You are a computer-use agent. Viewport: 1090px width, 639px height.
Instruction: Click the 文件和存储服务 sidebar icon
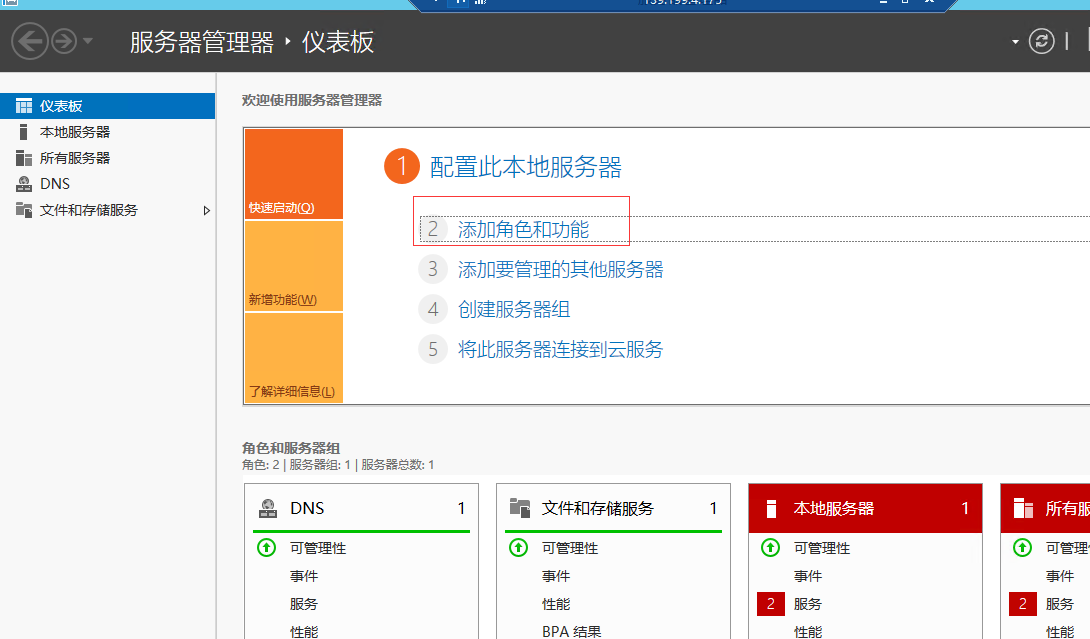coord(24,210)
